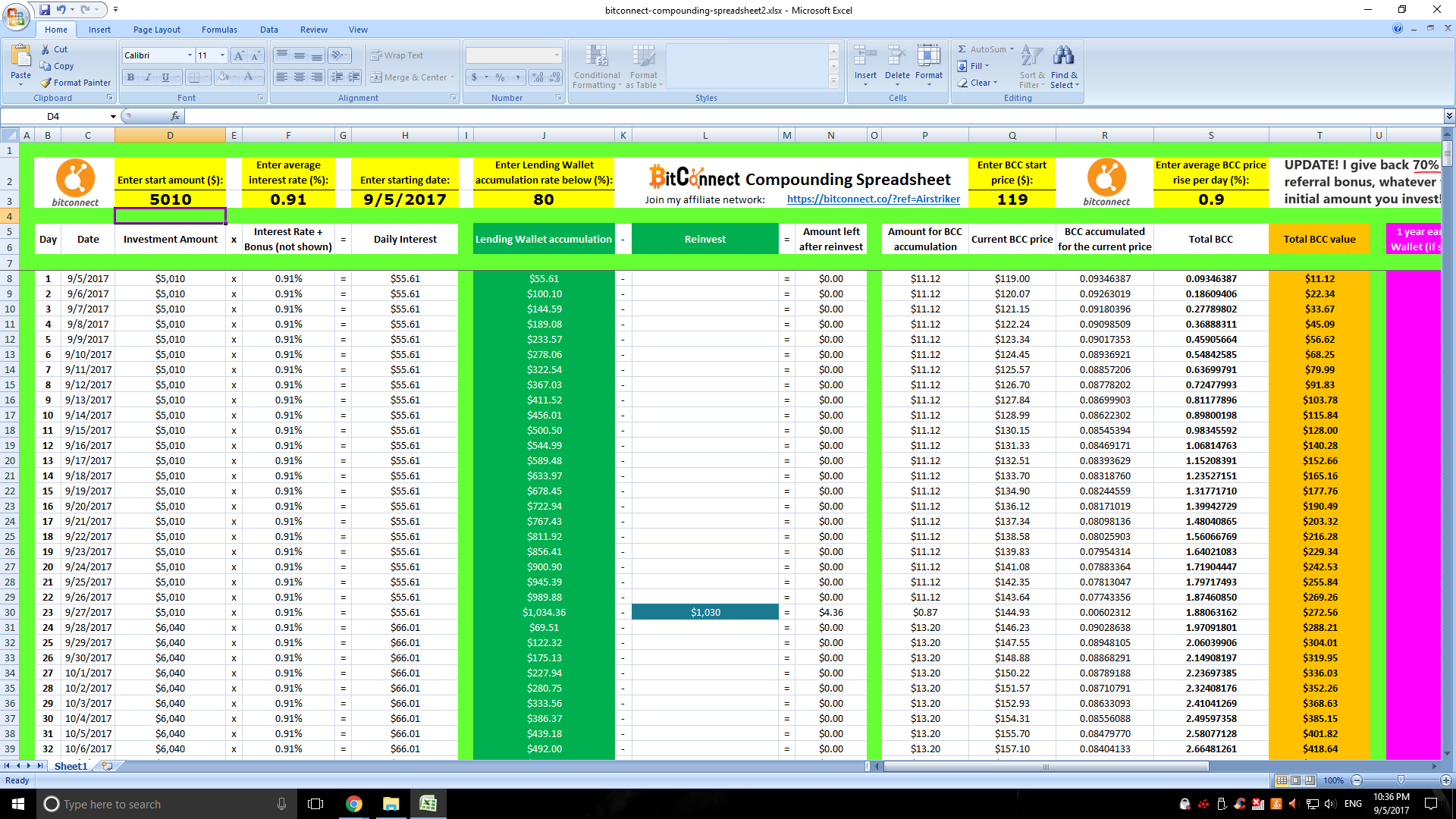Viewport: 1456px width, 819px height.
Task: Expand the Calibri font name dropdown
Action: [190, 55]
